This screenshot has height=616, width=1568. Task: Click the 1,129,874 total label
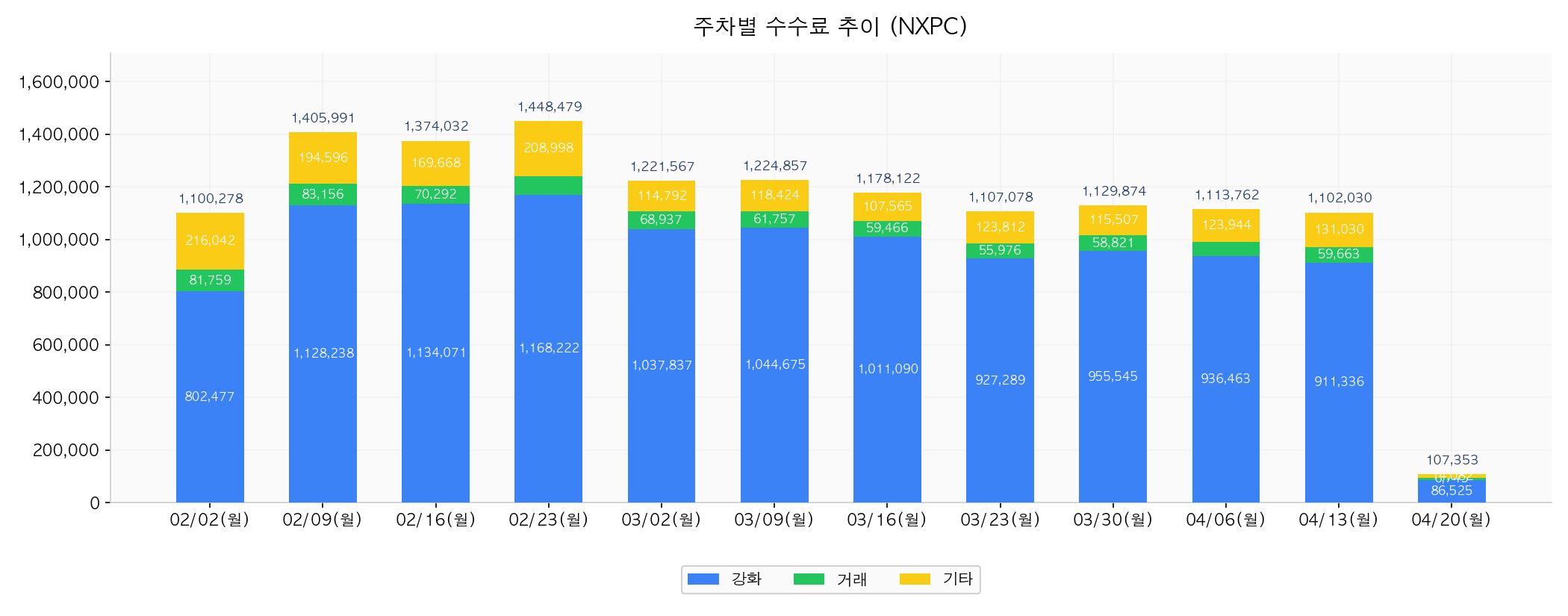point(1114,191)
